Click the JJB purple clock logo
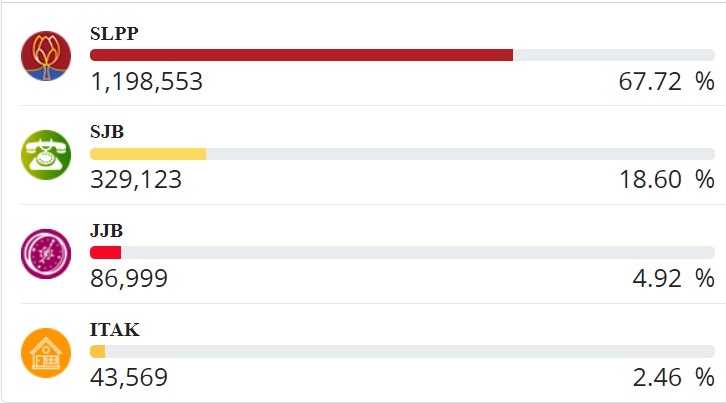This screenshot has height=403, width=726. coord(46,254)
